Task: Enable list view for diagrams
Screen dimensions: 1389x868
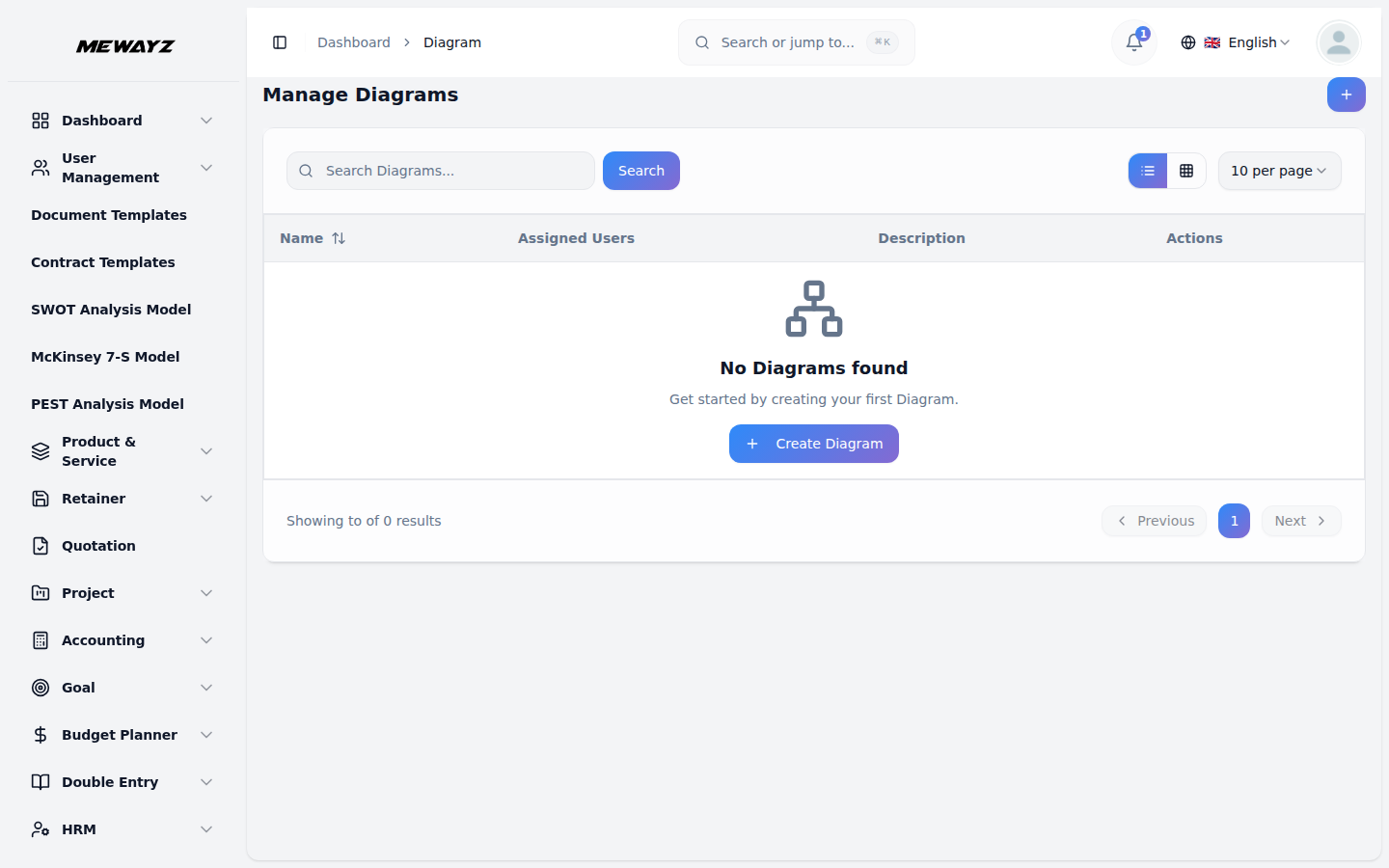Action: (x=1147, y=171)
